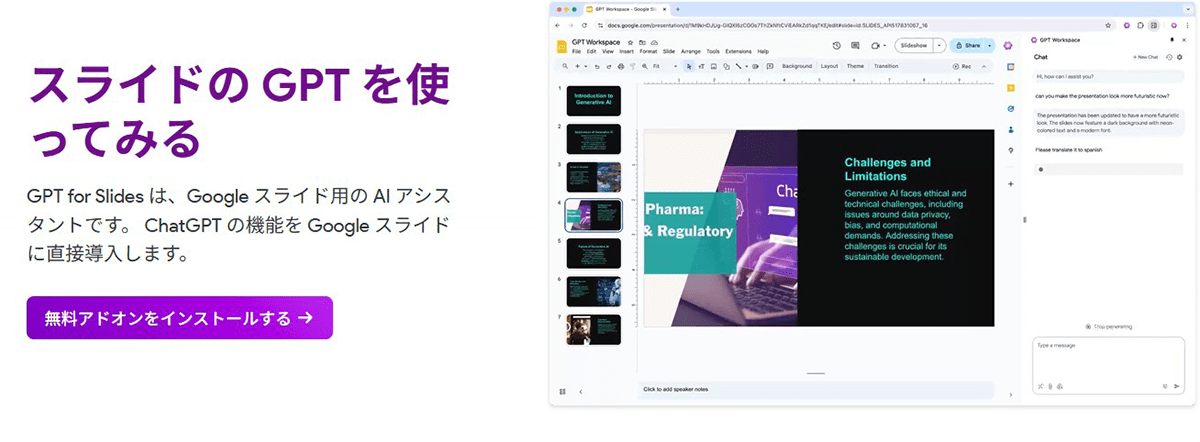This screenshot has width=1200, height=442.
Task: Click Stop generating in chat panel
Action: click(1109, 327)
